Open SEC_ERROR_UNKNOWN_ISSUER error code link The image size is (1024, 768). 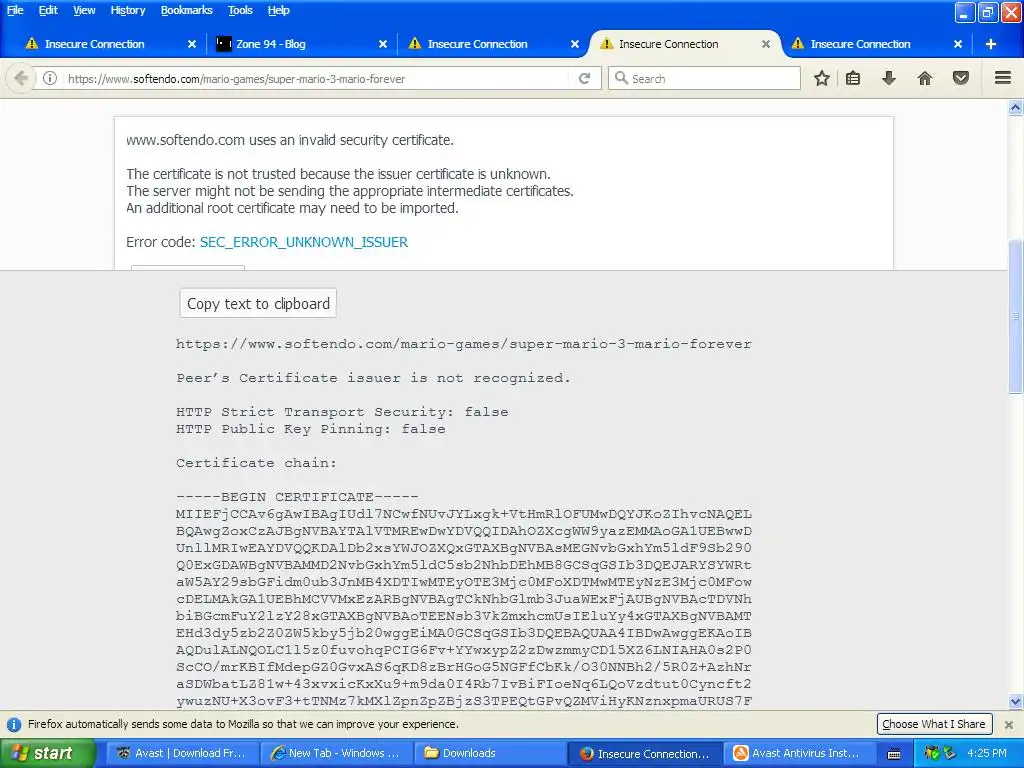pos(304,242)
